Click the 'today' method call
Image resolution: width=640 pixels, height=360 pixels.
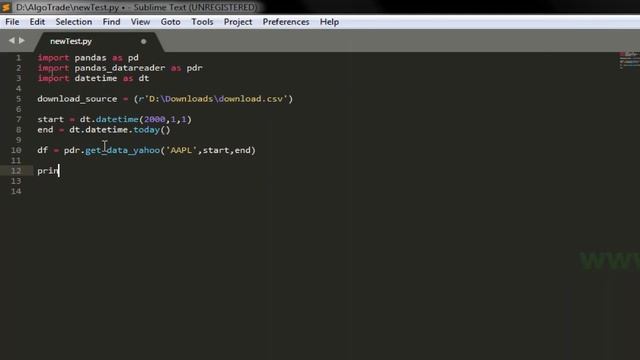pos(147,130)
